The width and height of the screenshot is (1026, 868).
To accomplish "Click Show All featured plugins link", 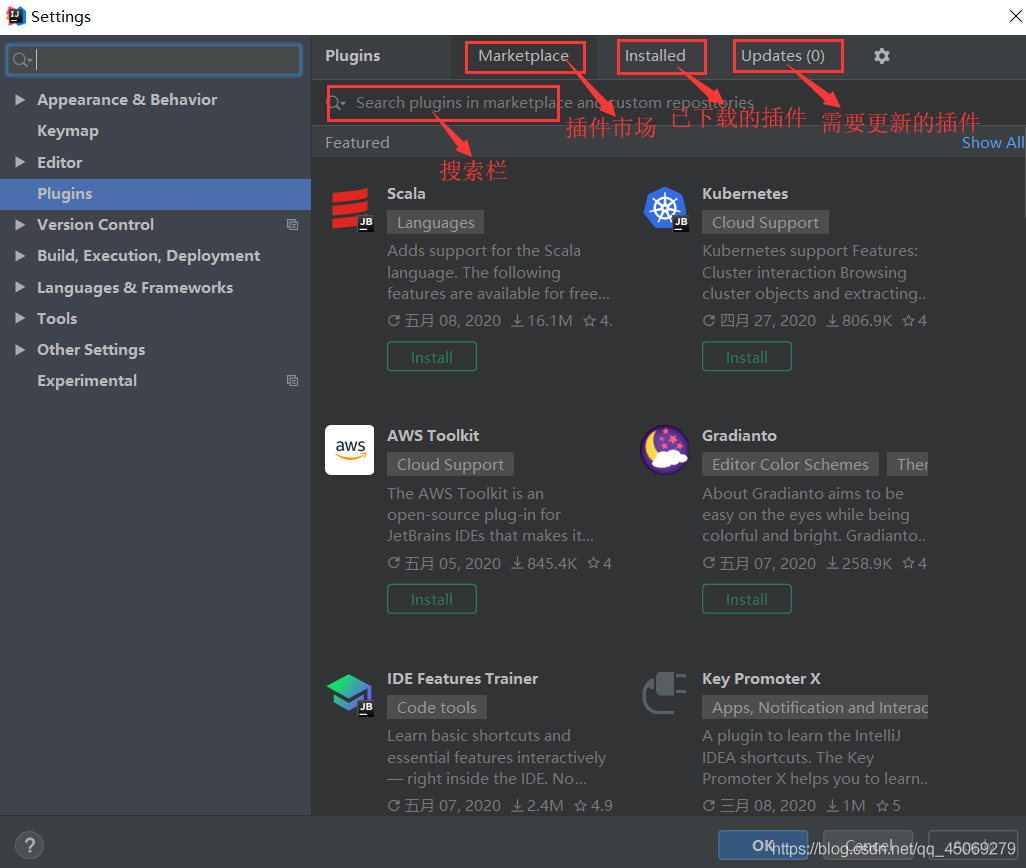I will (992, 143).
